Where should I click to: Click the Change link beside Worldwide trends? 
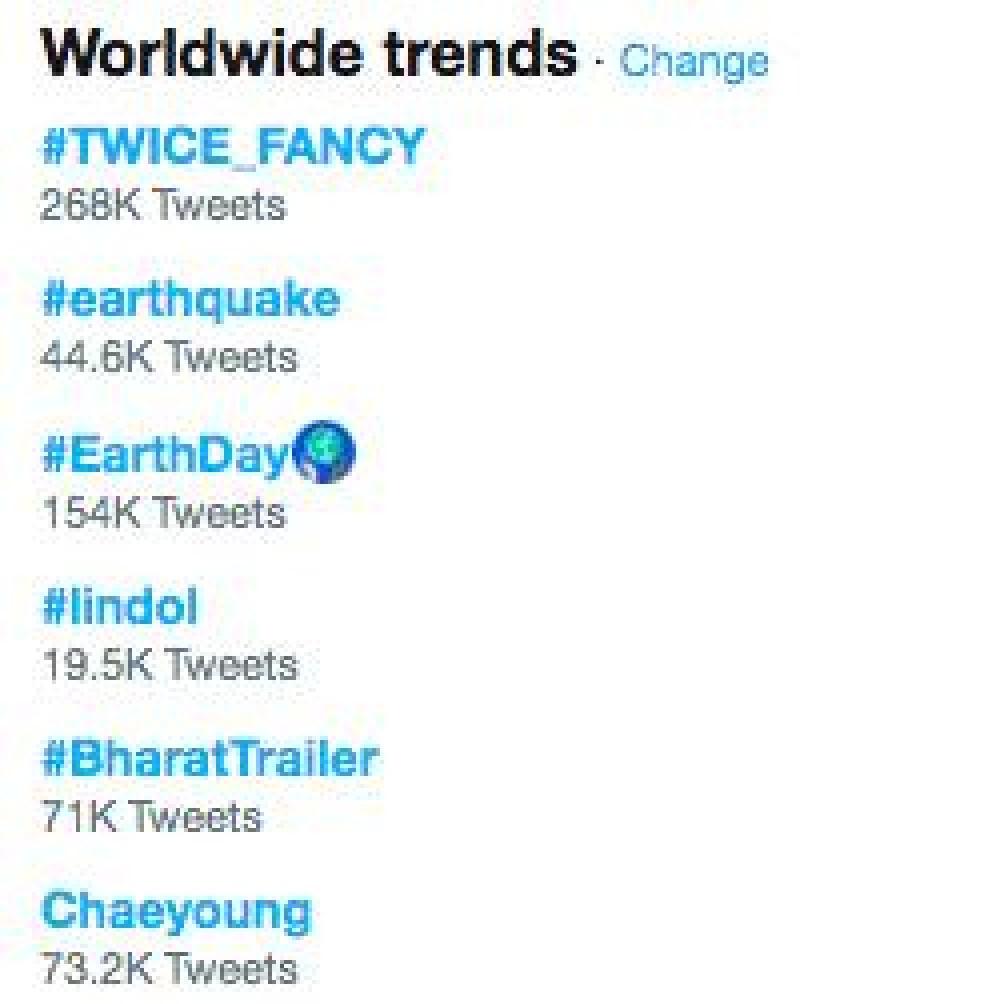pyautogui.click(x=693, y=61)
